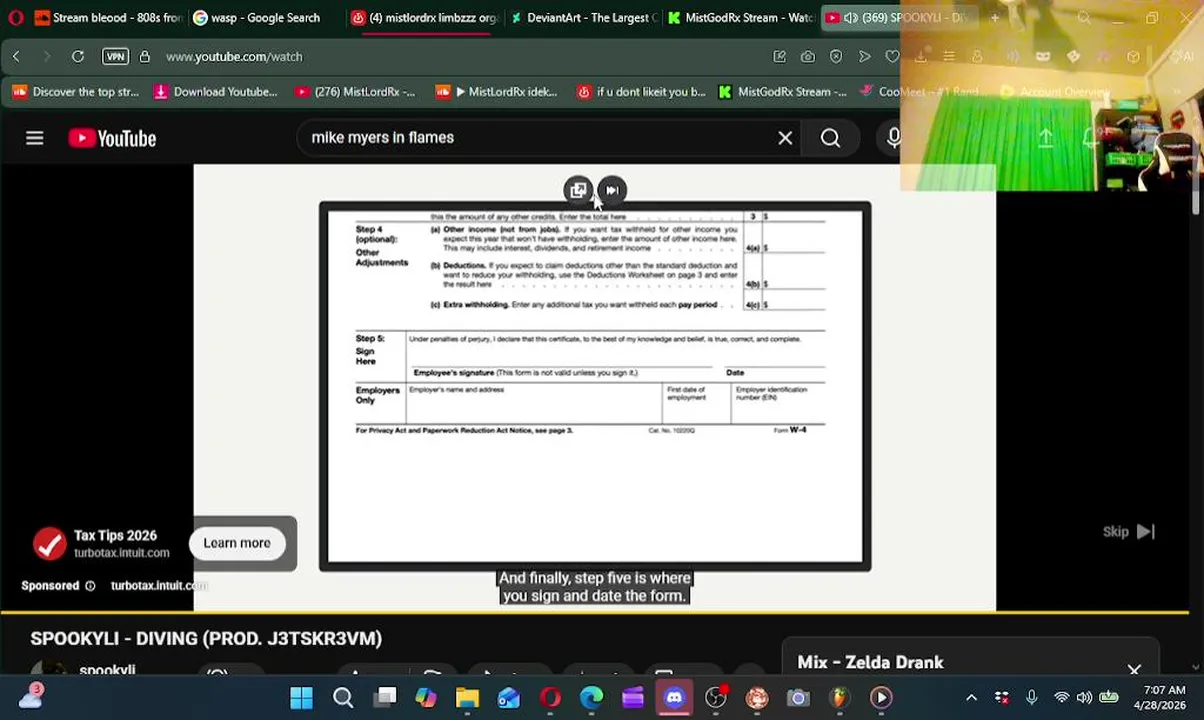Open the Opera menu logo
The width and height of the screenshot is (1204, 720).
[x=15, y=18]
